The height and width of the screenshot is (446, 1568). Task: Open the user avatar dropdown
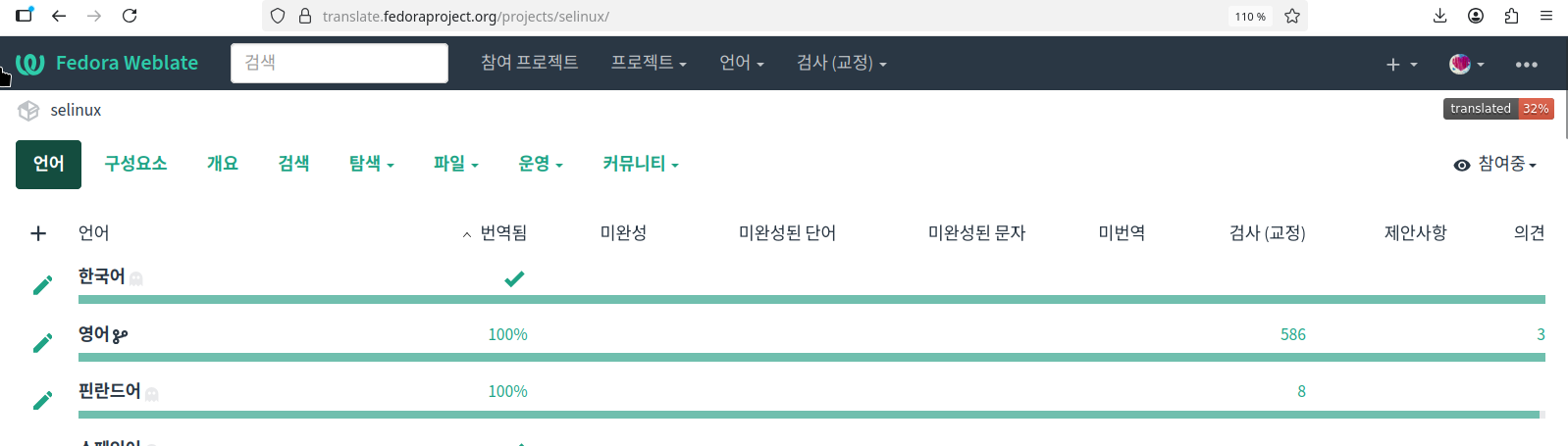[1466, 64]
